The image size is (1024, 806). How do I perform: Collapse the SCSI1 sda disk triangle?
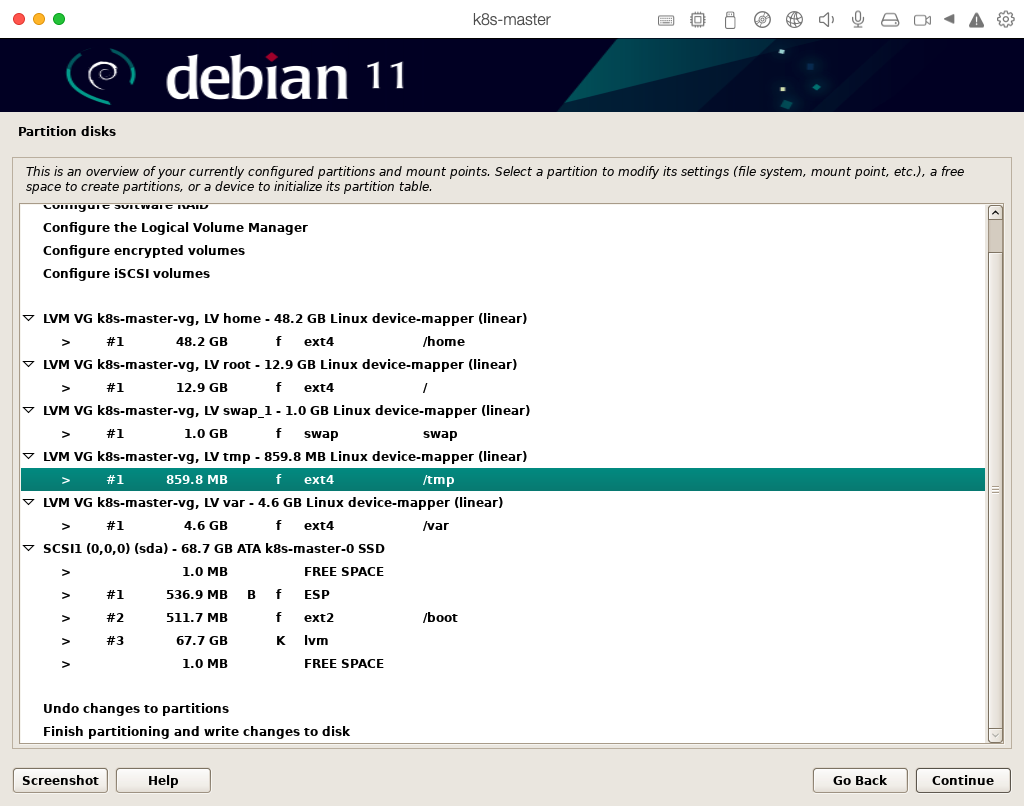[x=28, y=548]
